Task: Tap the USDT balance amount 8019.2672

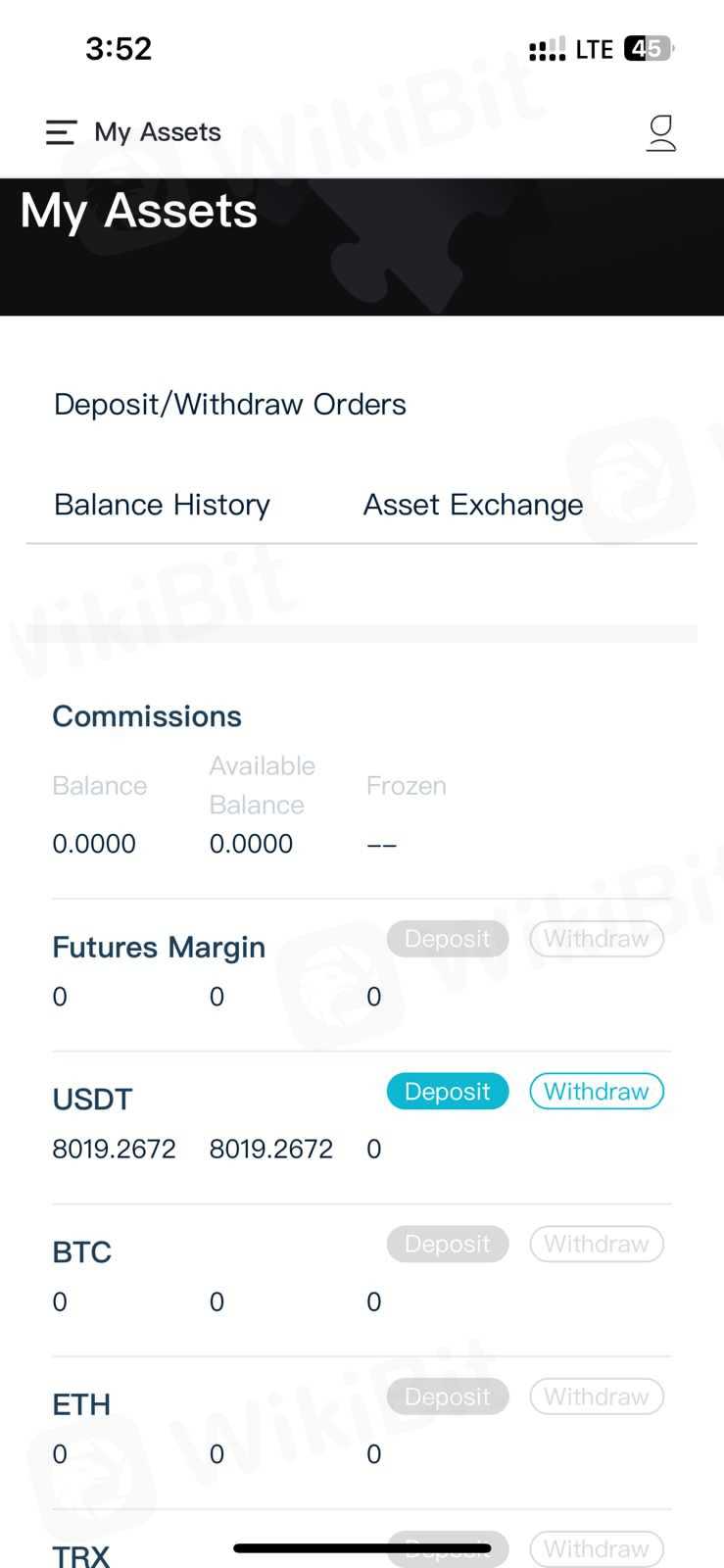Action: pyautogui.click(x=114, y=1149)
